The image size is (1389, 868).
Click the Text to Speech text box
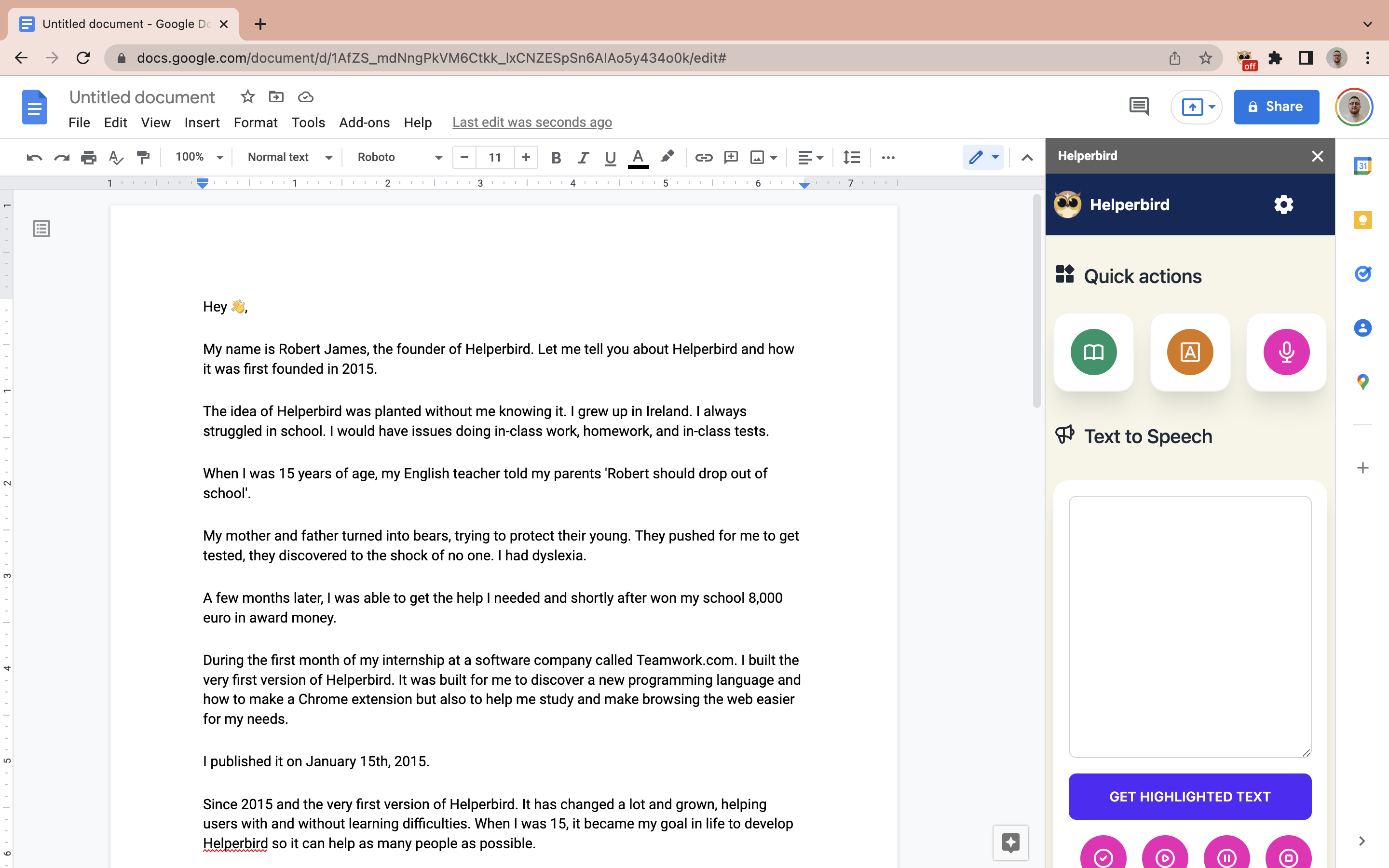[1190, 626]
